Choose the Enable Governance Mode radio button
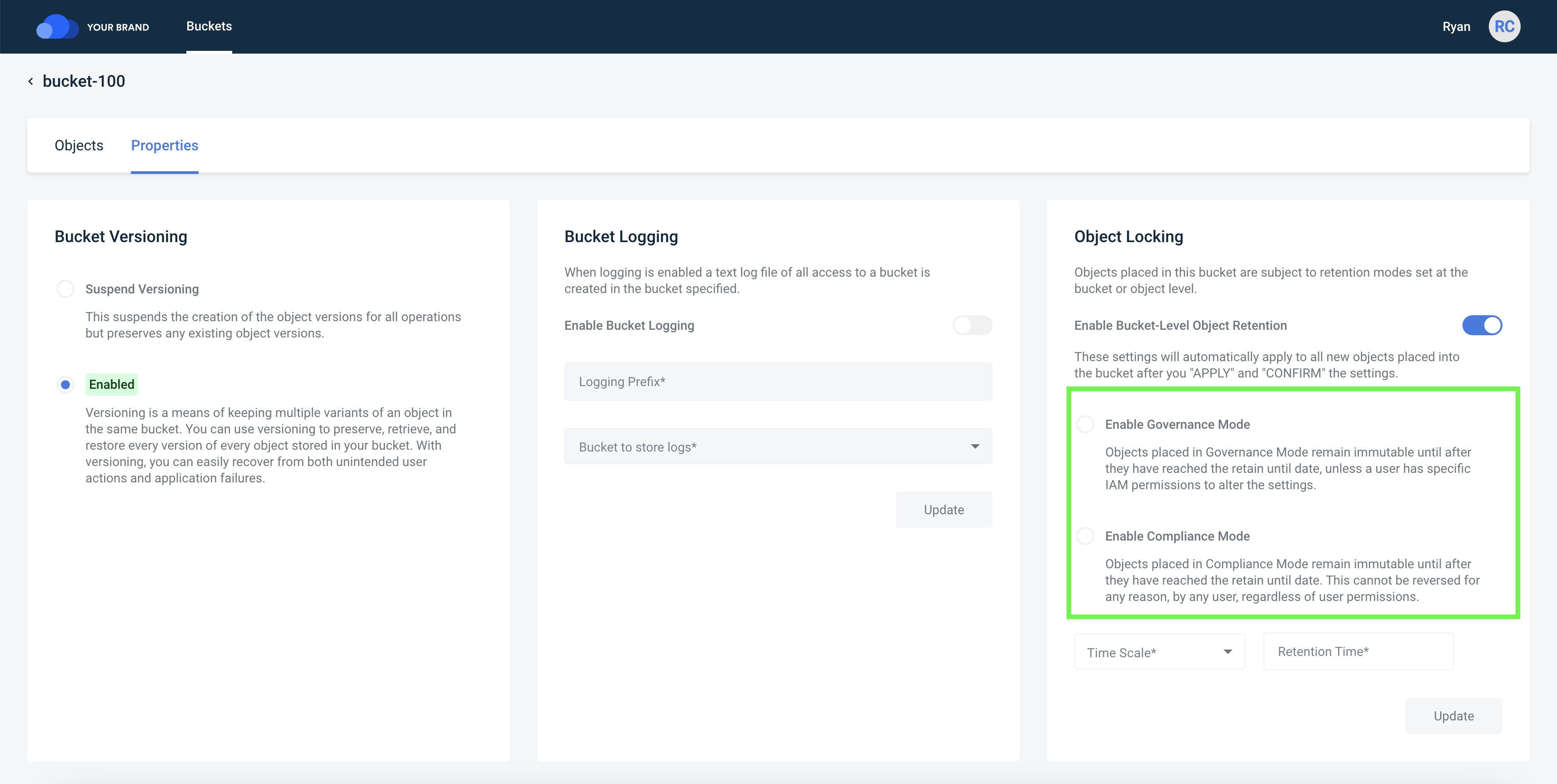The image size is (1557, 784). (x=1086, y=424)
